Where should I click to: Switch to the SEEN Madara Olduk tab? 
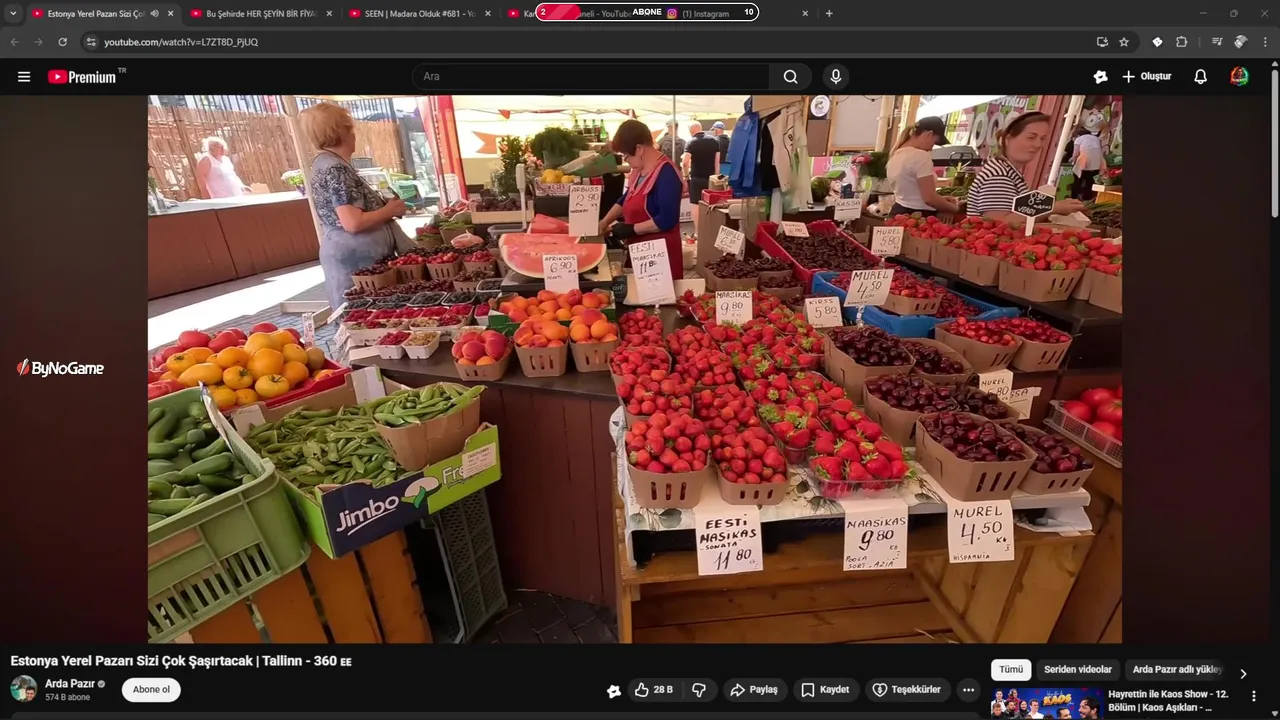point(419,14)
